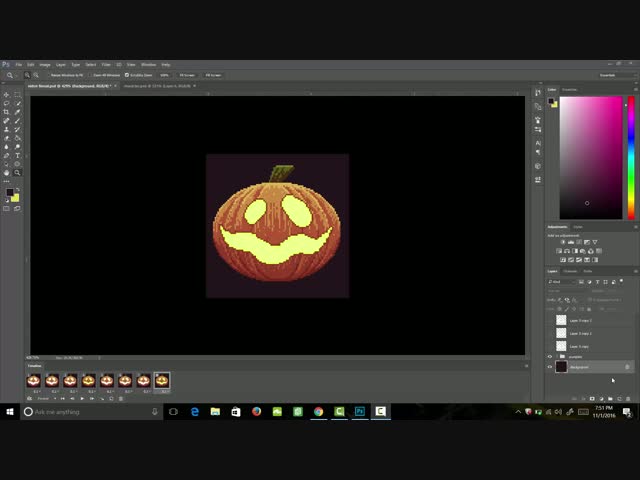Select the Zoom tool in toolbox

pos(18,173)
